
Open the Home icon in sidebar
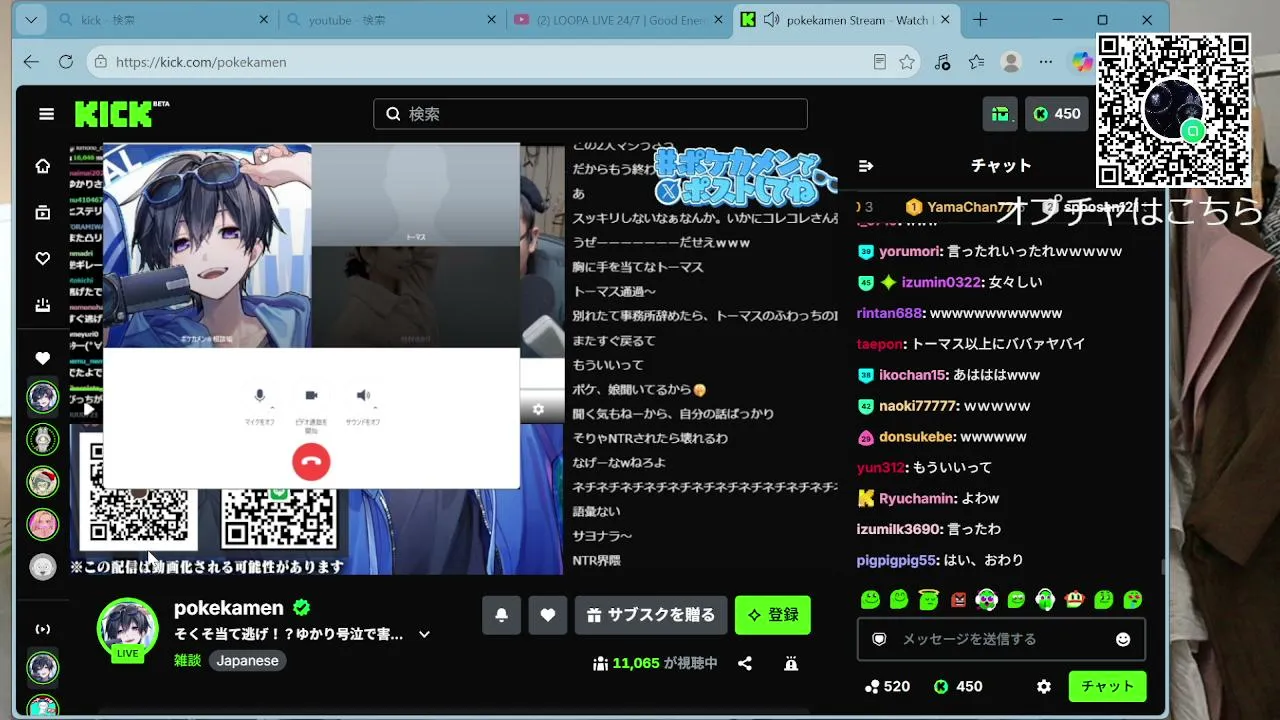[x=43, y=166]
